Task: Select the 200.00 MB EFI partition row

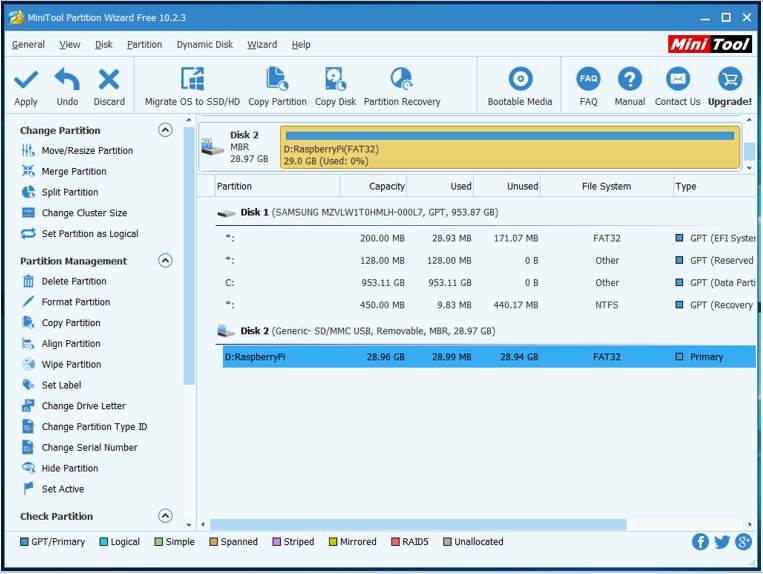Action: point(489,238)
